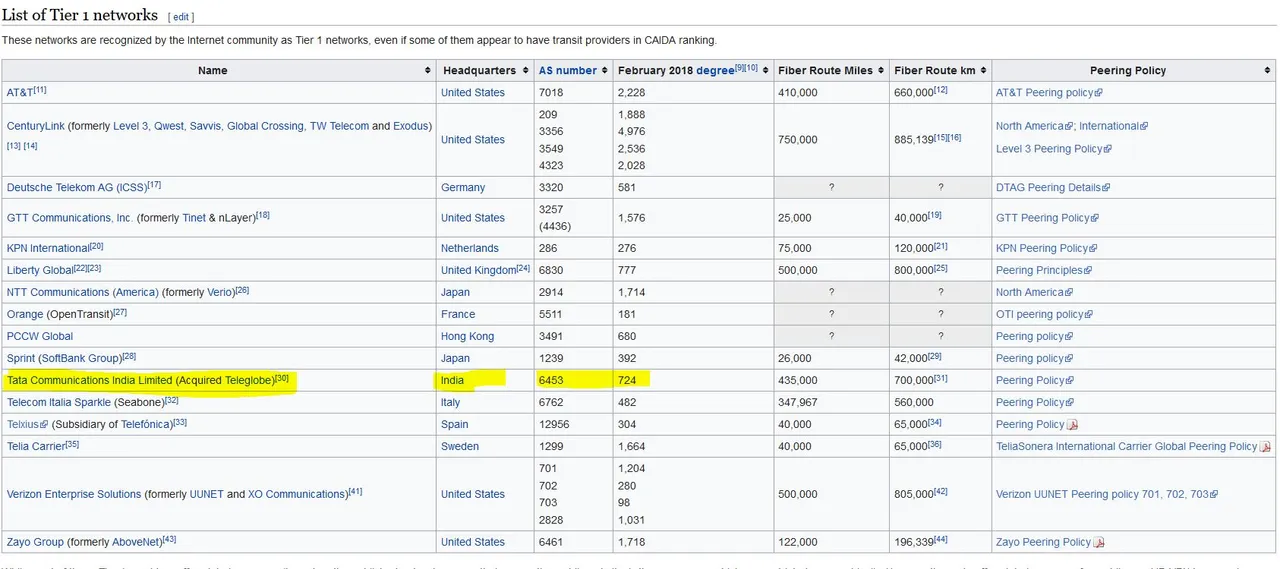Open Telecom Italia Sparkle link
The width and height of the screenshot is (1280, 569).
[x=59, y=403]
